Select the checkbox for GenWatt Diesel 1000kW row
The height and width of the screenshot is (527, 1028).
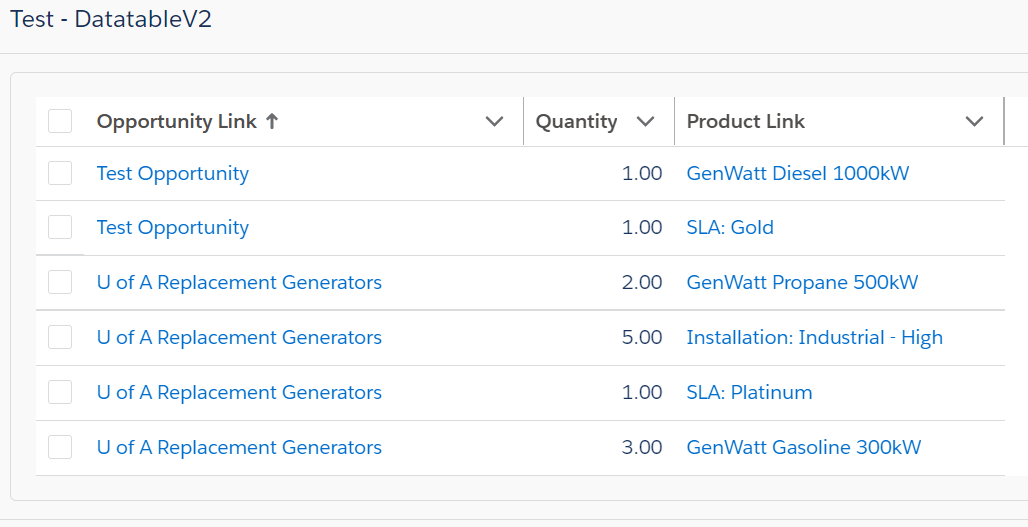60,173
